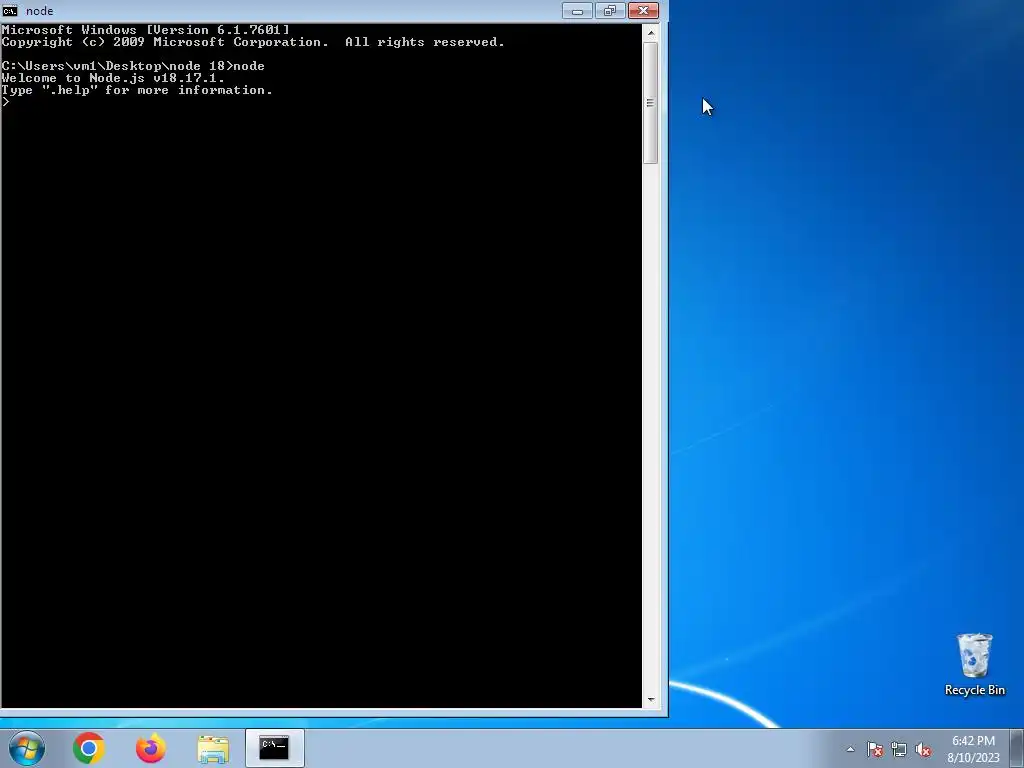Maximize the node console window
1024x768 pixels.
[x=610, y=11]
